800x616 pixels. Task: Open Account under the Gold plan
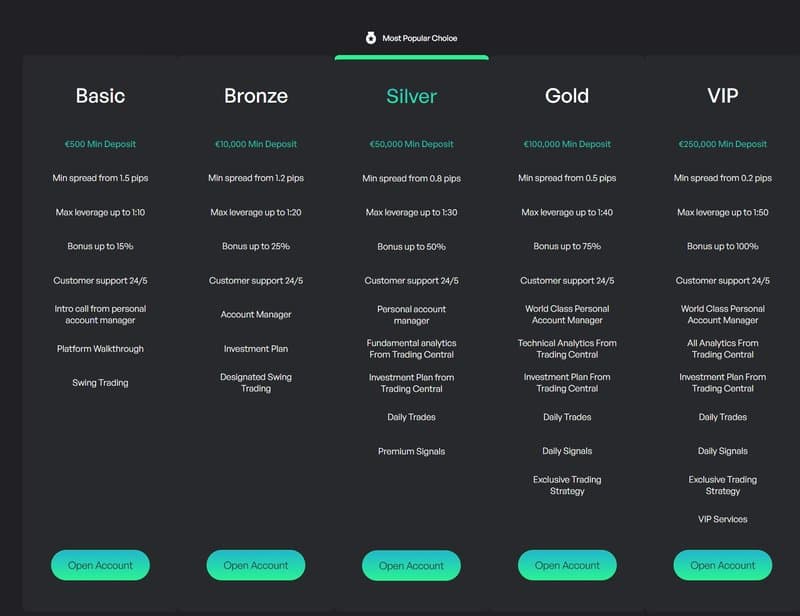tap(567, 565)
